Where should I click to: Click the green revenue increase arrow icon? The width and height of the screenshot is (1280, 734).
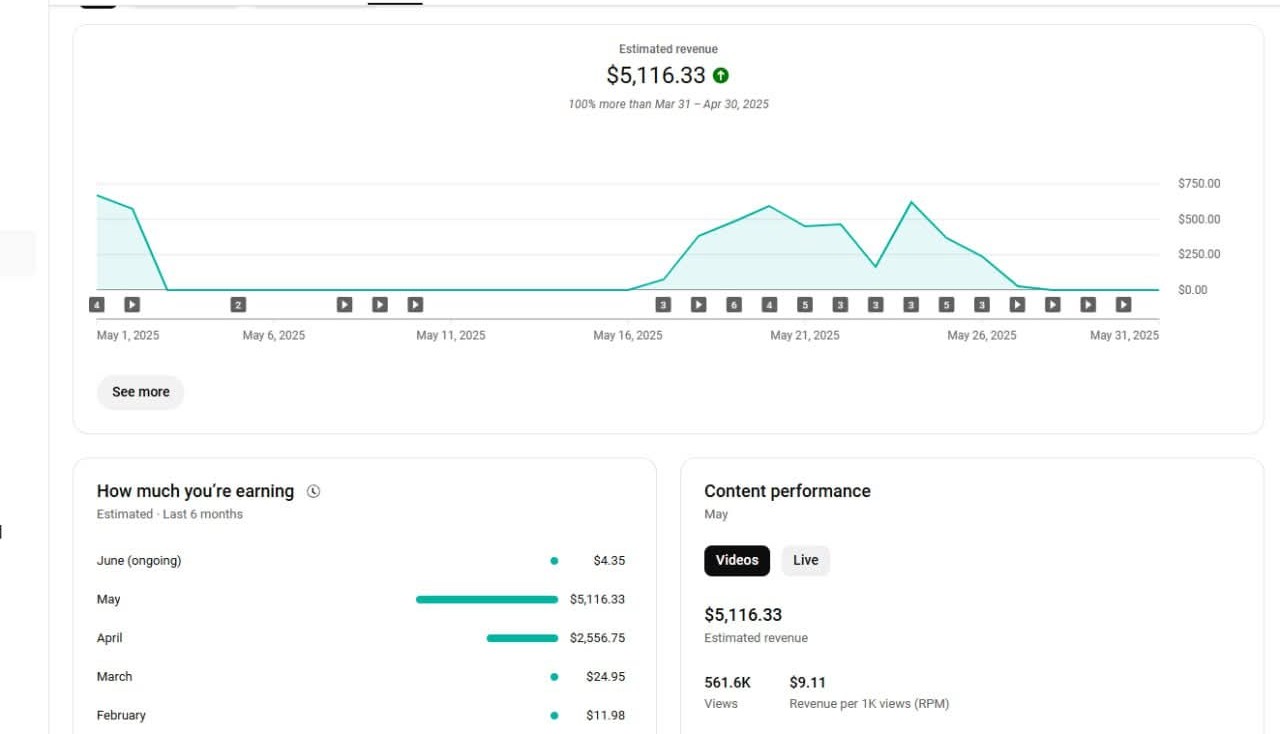pyautogui.click(x=722, y=75)
